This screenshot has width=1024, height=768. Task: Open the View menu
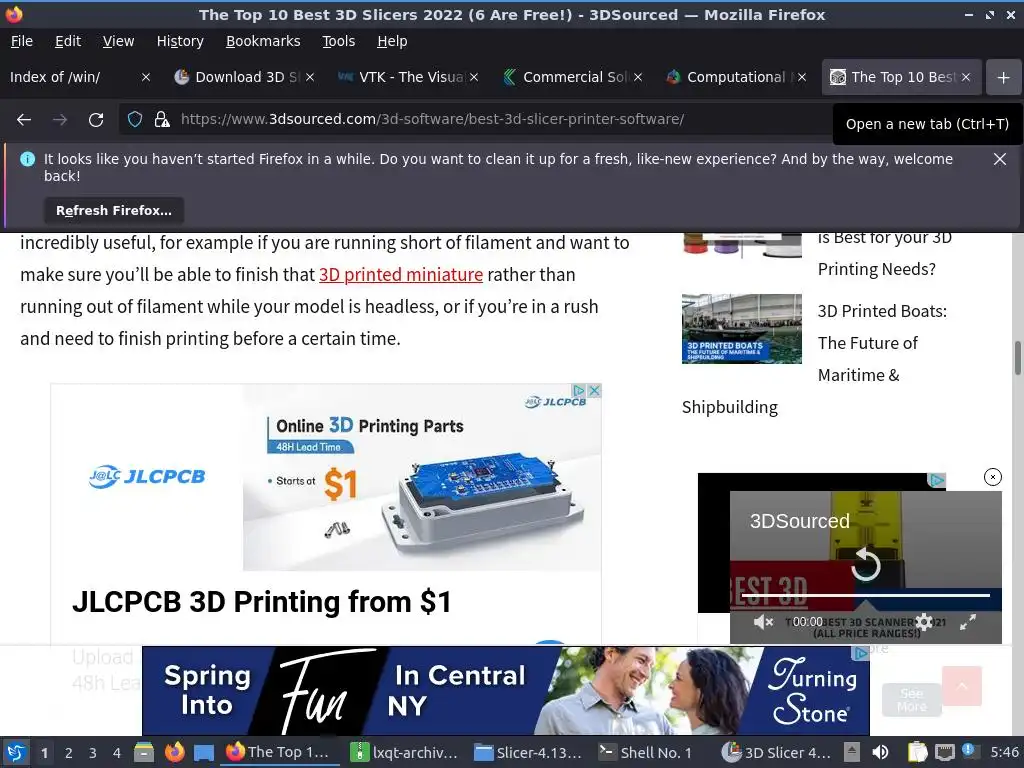click(118, 41)
